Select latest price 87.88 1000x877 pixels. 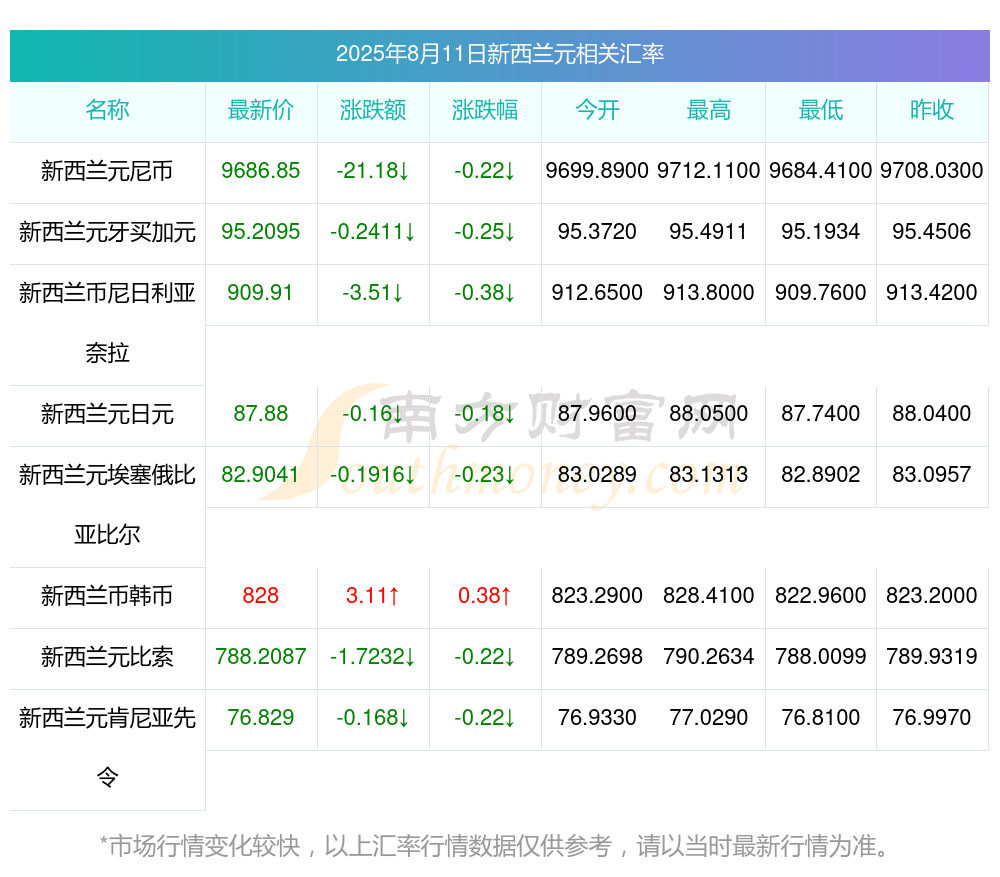click(x=260, y=413)
